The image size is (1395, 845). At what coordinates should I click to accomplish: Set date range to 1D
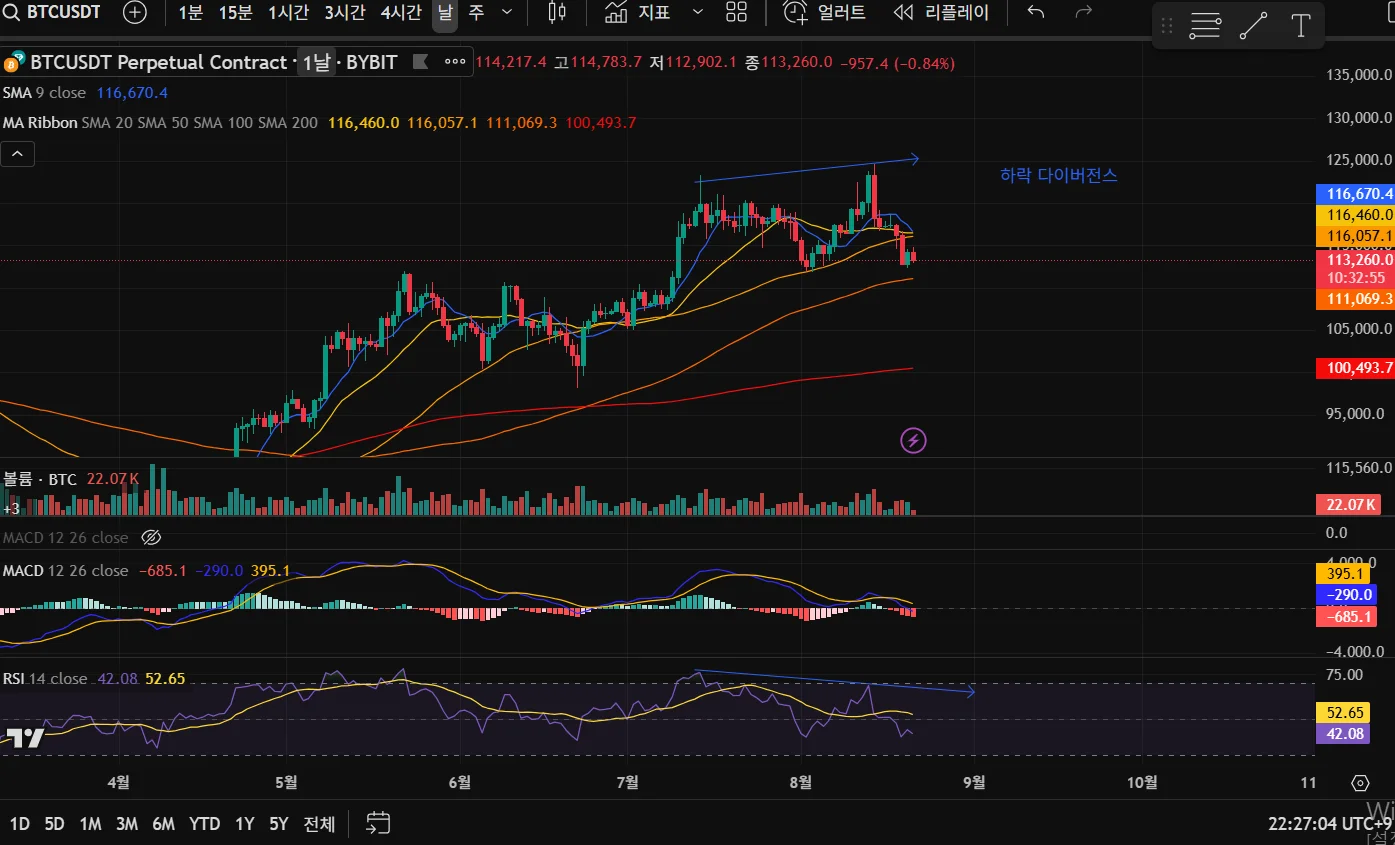click(x=19, y=824)
